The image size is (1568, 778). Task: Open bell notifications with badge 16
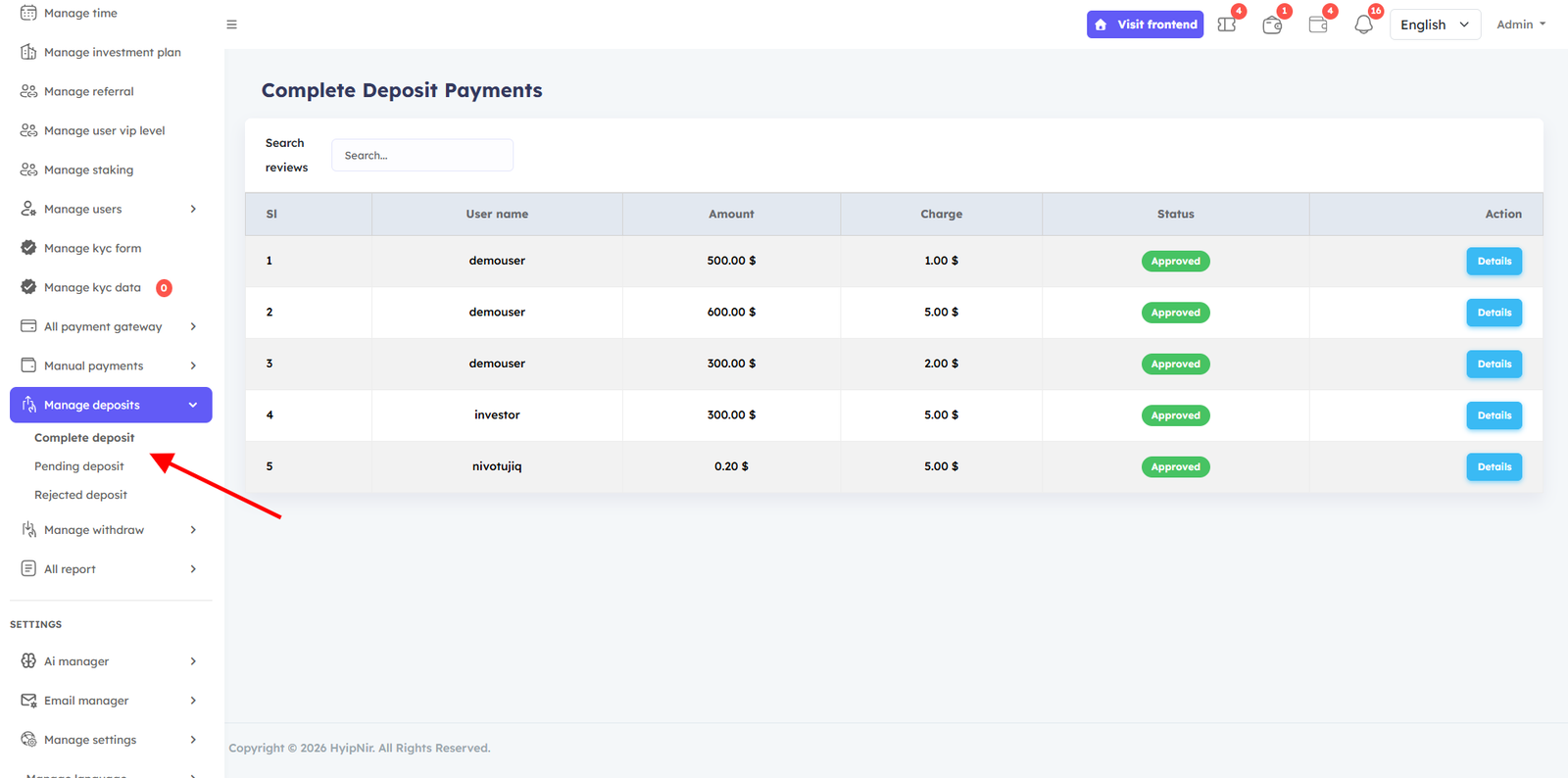[x=1364, y=24]
